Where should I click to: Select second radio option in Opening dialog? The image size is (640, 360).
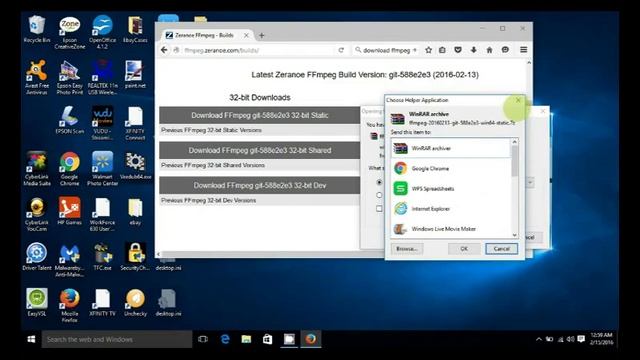click(379, 195)
